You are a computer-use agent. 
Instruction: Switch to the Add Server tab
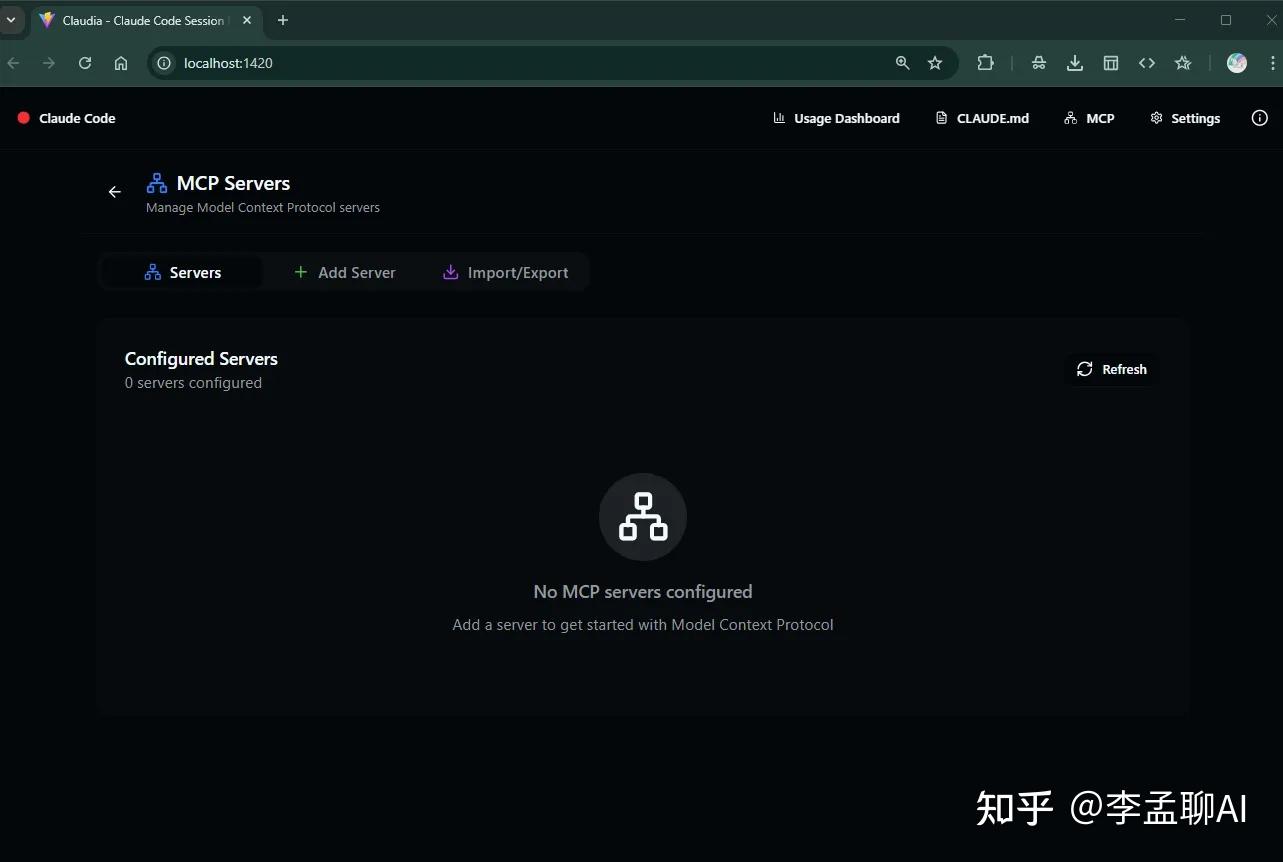click(x=345, y=271)
